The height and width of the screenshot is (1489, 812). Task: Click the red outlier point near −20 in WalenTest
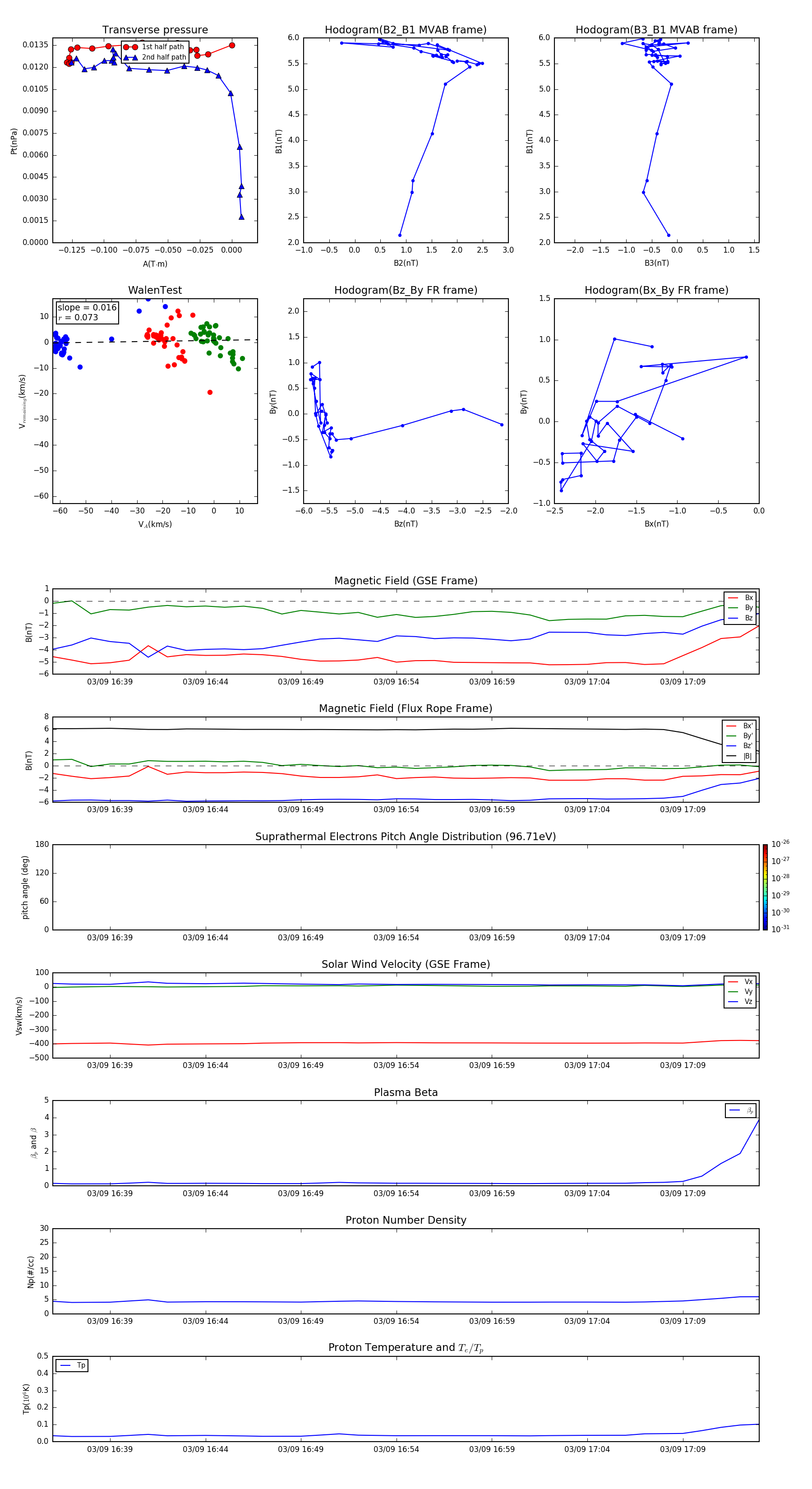[x=210, y=393]
